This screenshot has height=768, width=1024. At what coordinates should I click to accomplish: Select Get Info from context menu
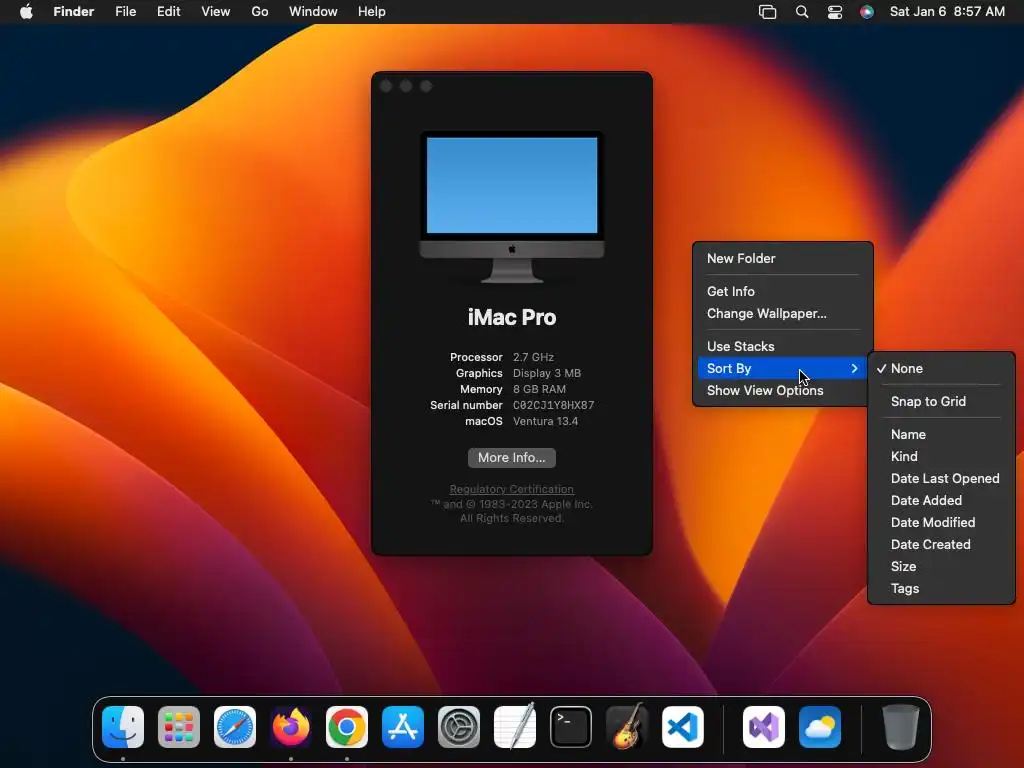pos(782,291)
